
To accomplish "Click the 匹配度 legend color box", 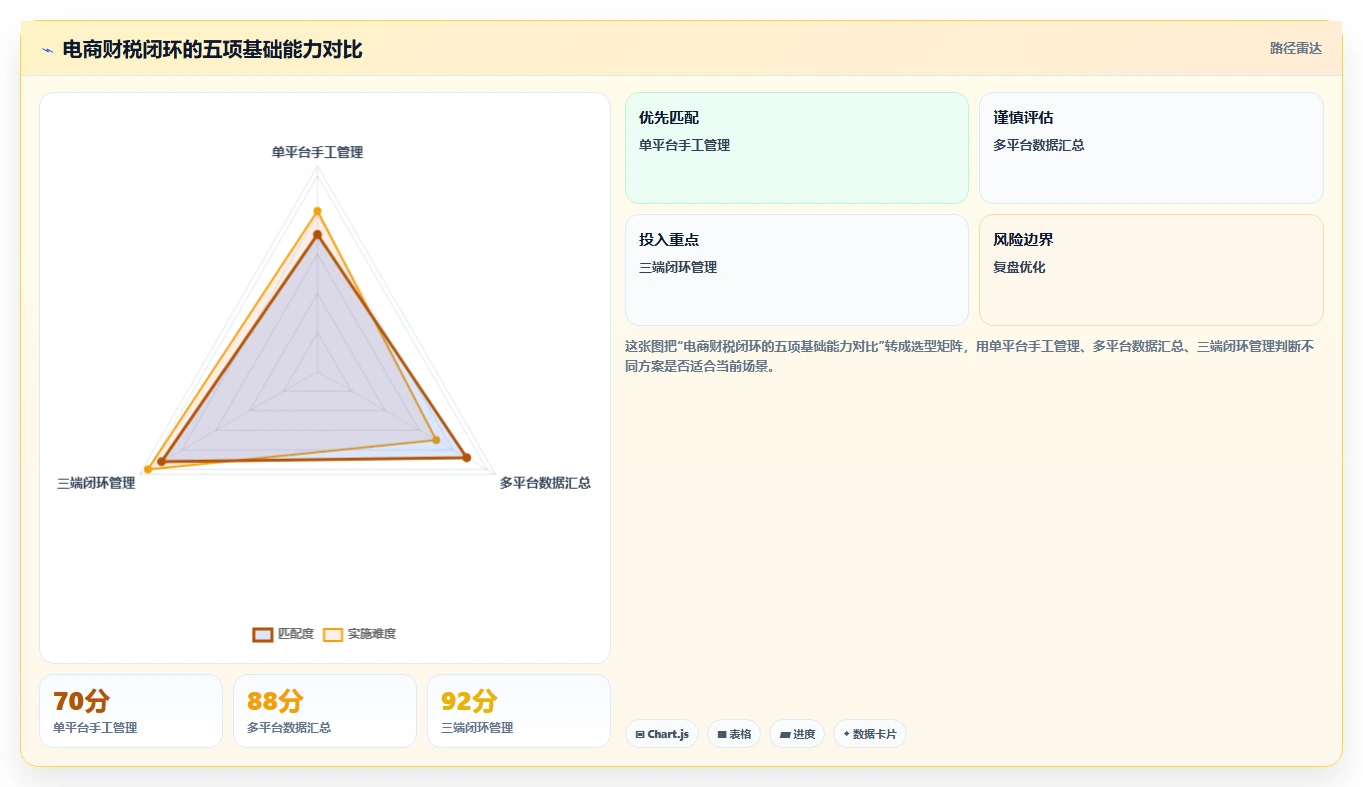I will click(x=263, y=634).
